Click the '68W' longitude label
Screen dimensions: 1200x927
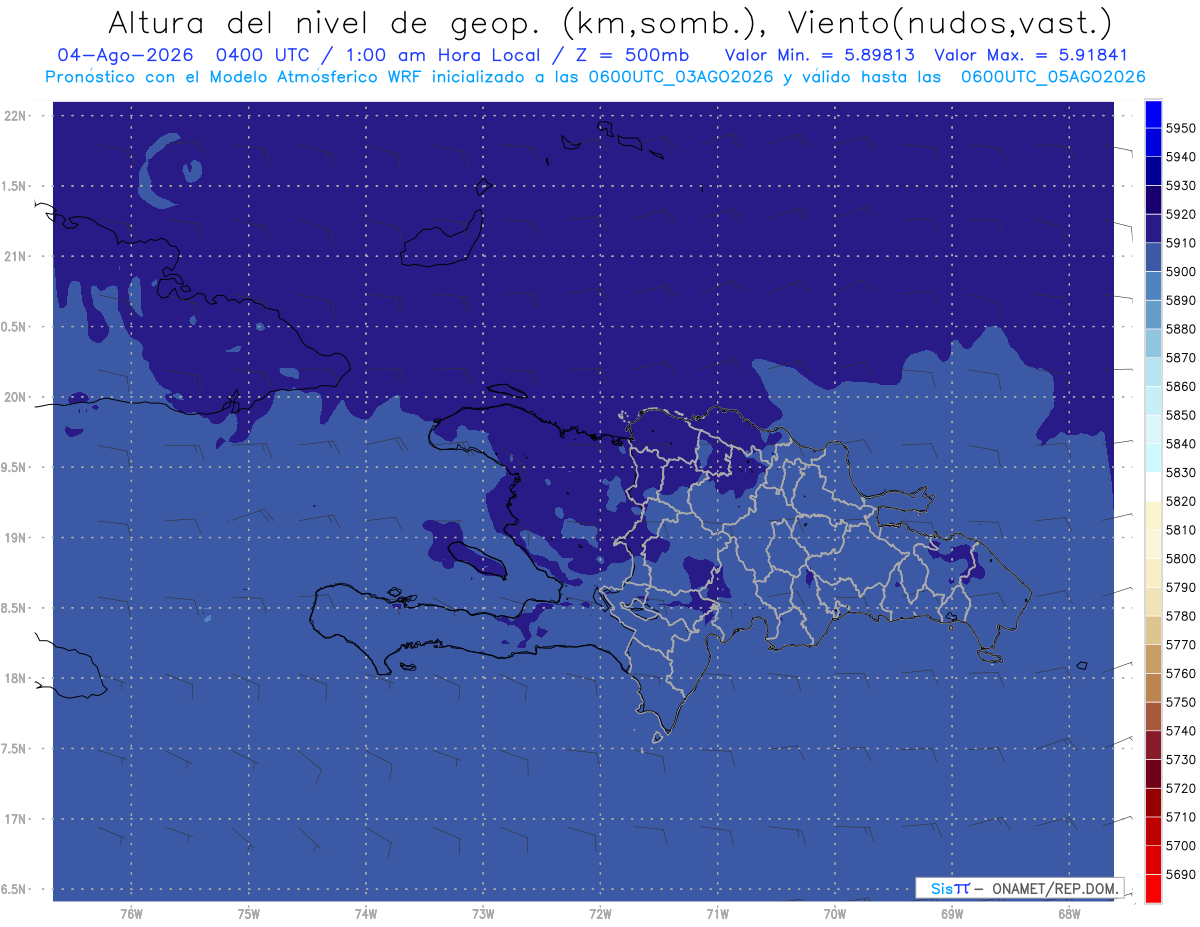(1069, 913)
